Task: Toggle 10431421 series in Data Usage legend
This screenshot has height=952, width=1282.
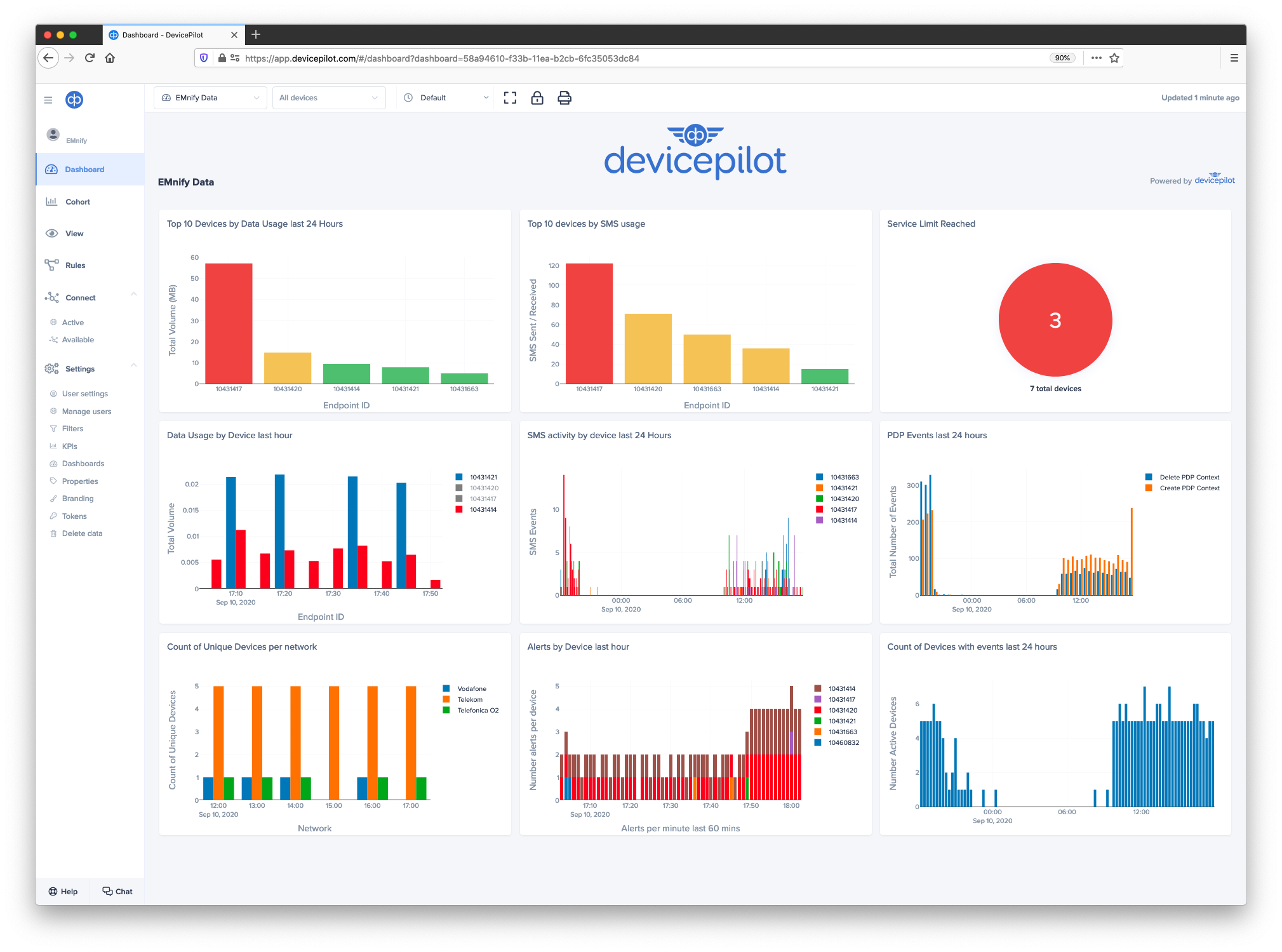Action: tap(476, 477)
